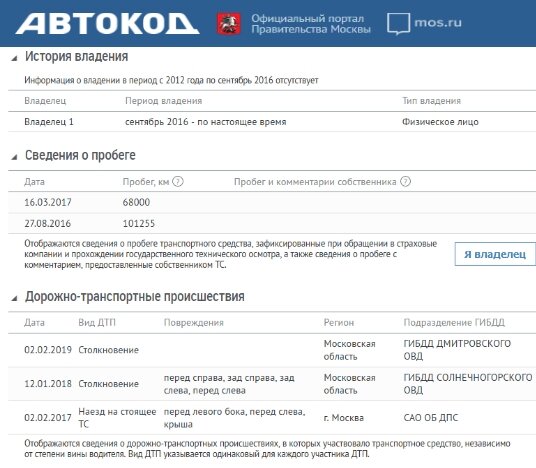Image resolution: width=536 pixels, height=468 pixels.
Task: Select Столкновение type in 12.01.2018 row
Action: pos(108,384)
